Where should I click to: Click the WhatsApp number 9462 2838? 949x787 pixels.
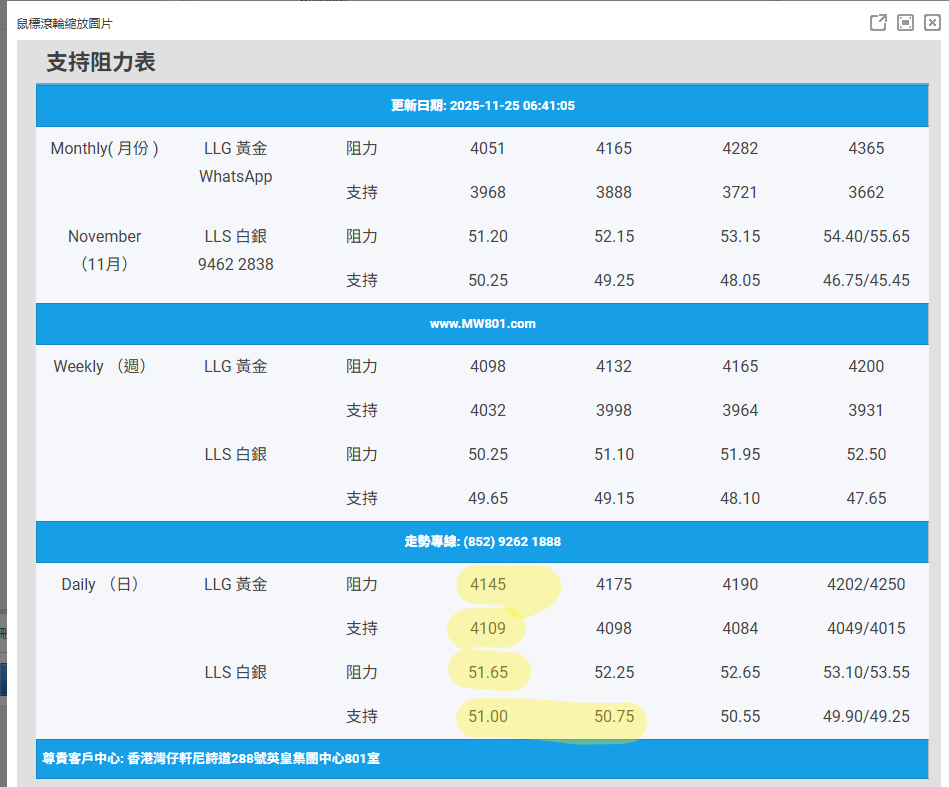click(x=236, y=265)
